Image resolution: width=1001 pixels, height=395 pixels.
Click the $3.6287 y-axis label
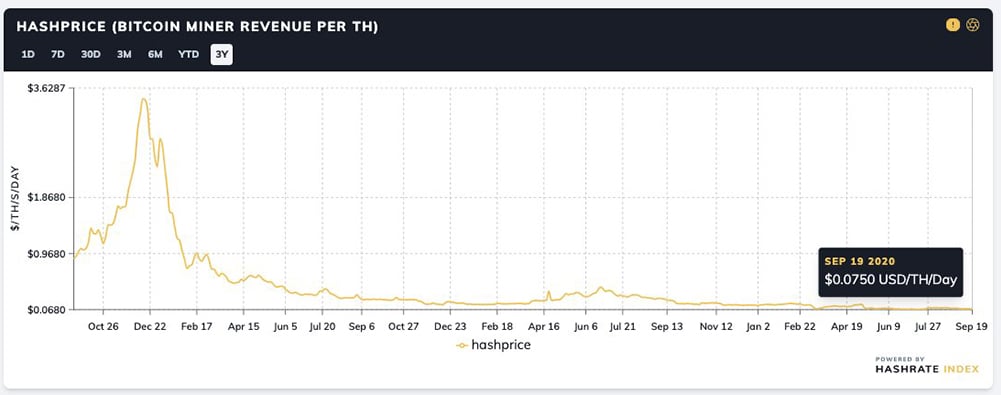(x=47, y=88)
